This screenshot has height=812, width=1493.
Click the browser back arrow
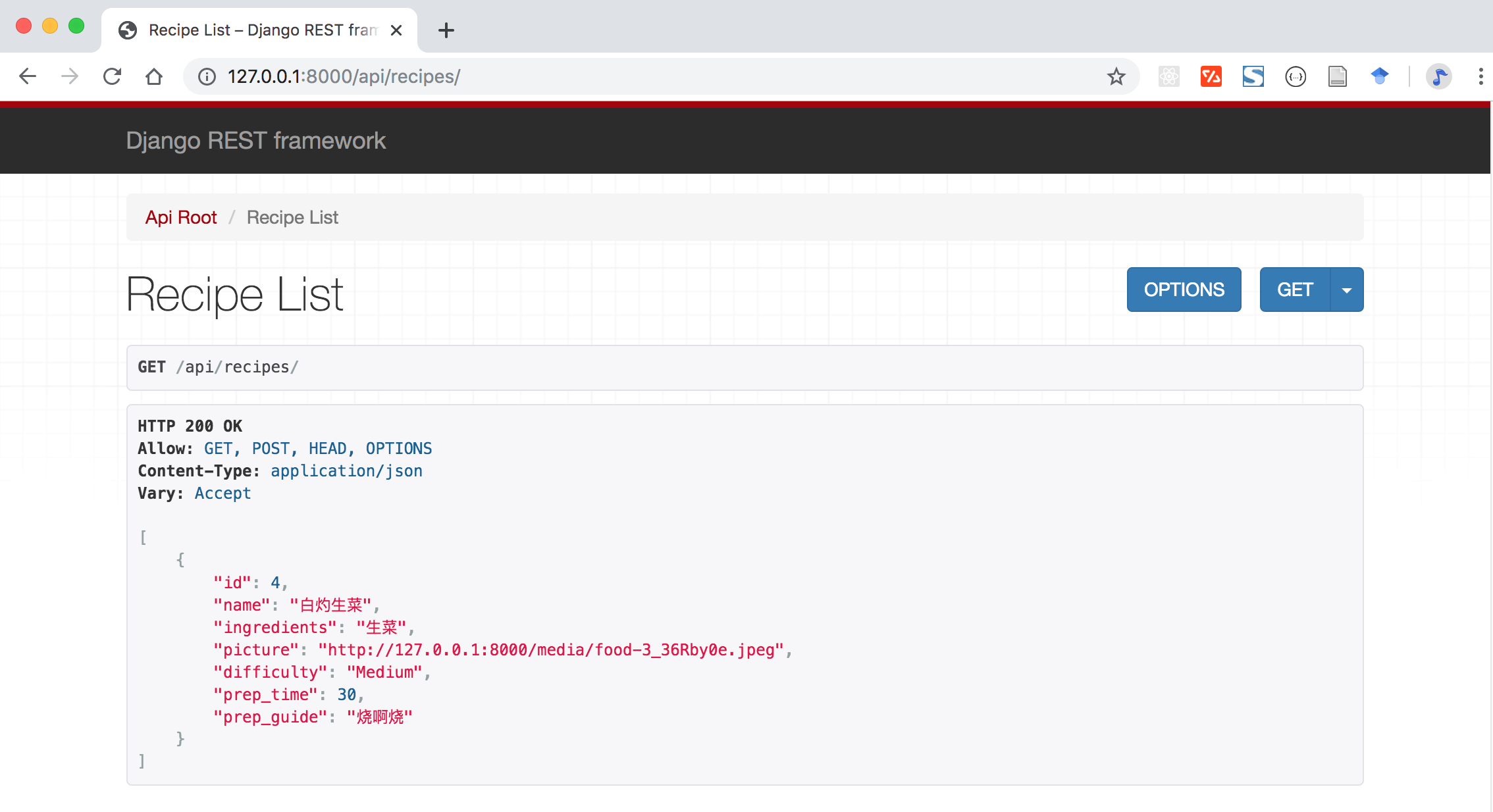click(x=28, y=76)
